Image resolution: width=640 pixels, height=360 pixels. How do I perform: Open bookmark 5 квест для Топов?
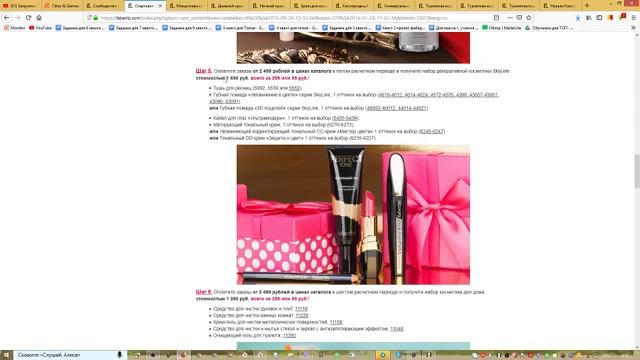240,28
